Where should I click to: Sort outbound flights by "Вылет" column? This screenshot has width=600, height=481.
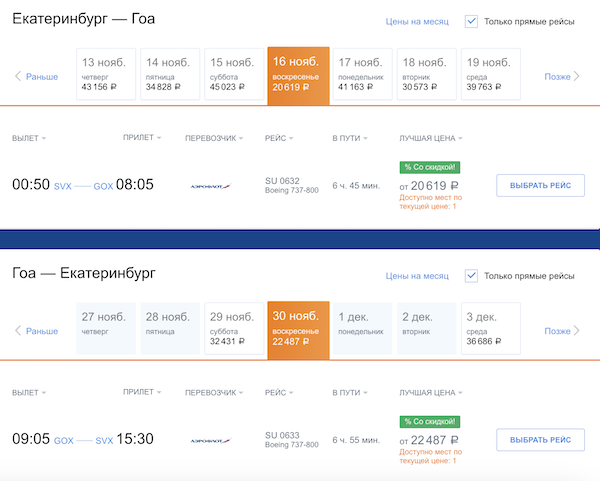(29, 138)
